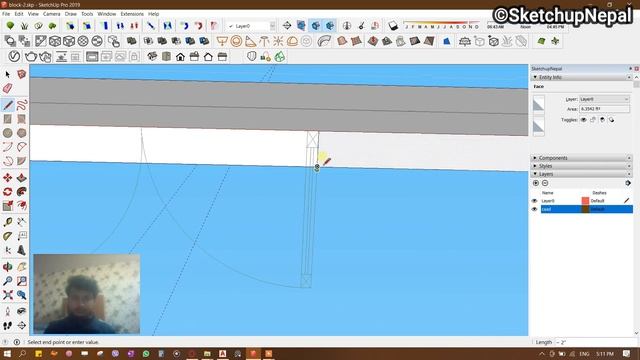Viewport: 640px width, 360px height.
Task: Select the Paint Bucket tool
Action: pos(22,74)
